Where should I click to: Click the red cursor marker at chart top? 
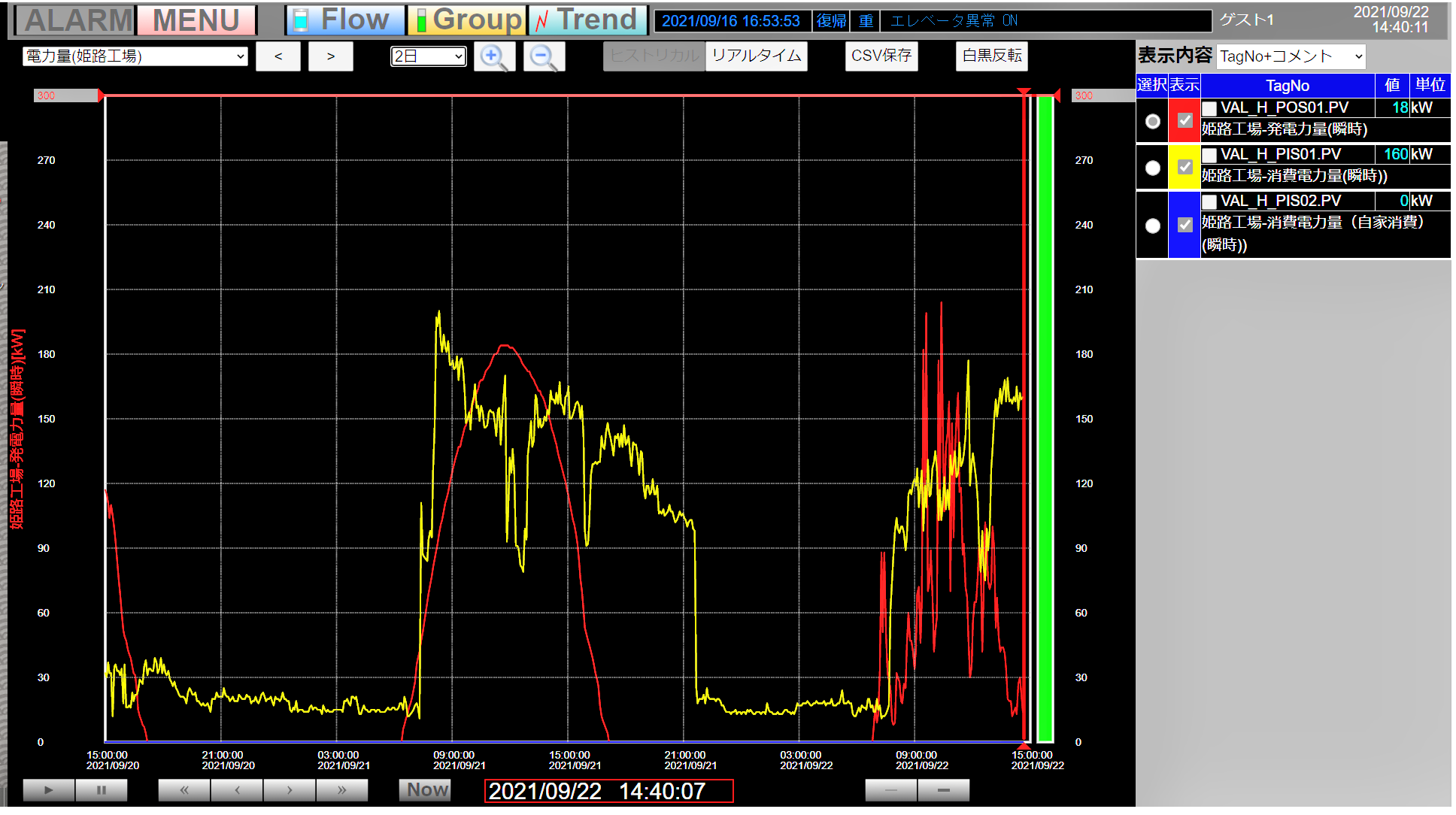1024,92
